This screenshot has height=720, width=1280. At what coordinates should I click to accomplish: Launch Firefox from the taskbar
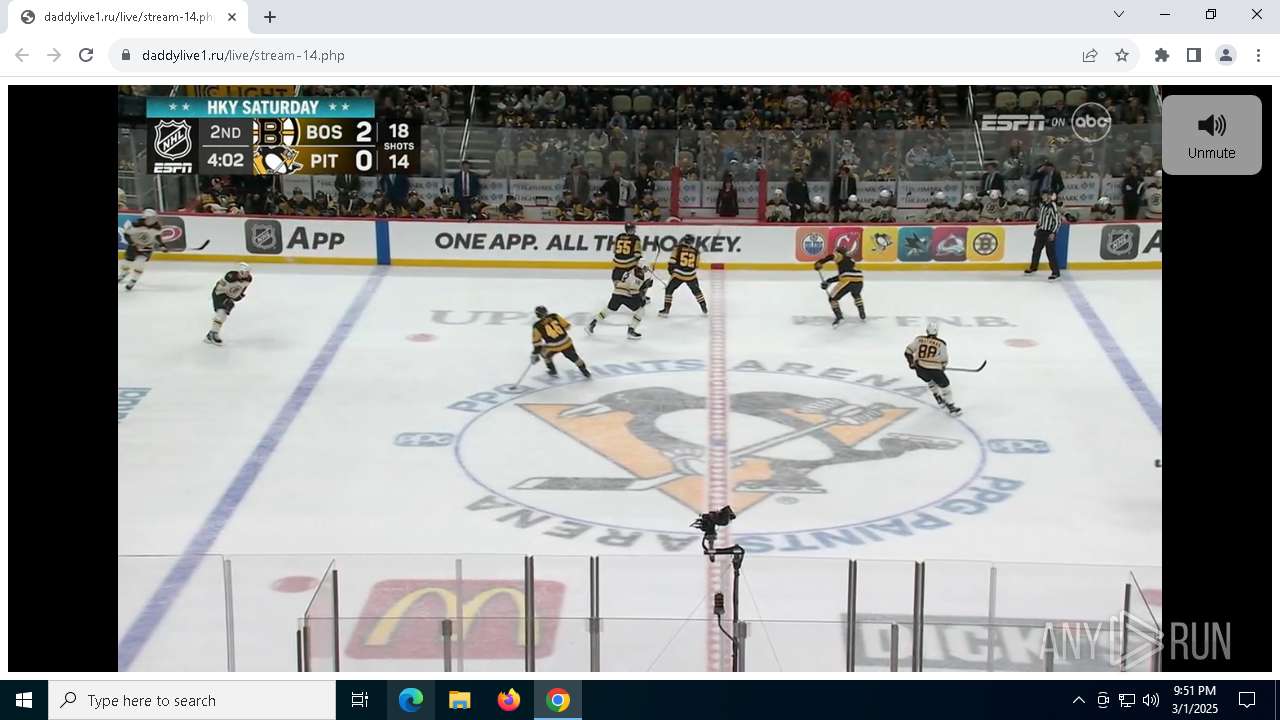point(509,700)
